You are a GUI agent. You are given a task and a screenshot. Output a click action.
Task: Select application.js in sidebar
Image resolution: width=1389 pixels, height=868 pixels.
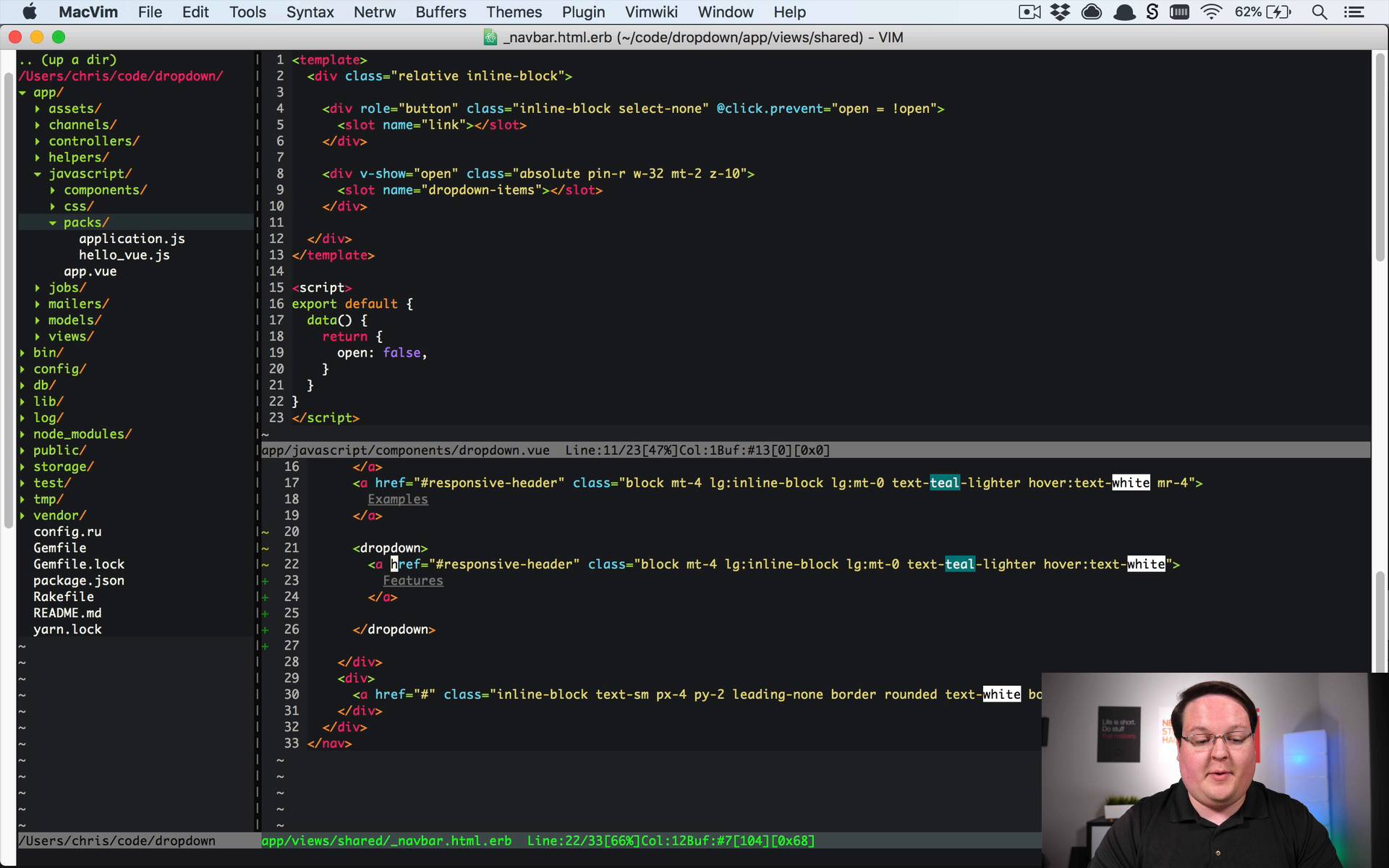click(132, 238)
